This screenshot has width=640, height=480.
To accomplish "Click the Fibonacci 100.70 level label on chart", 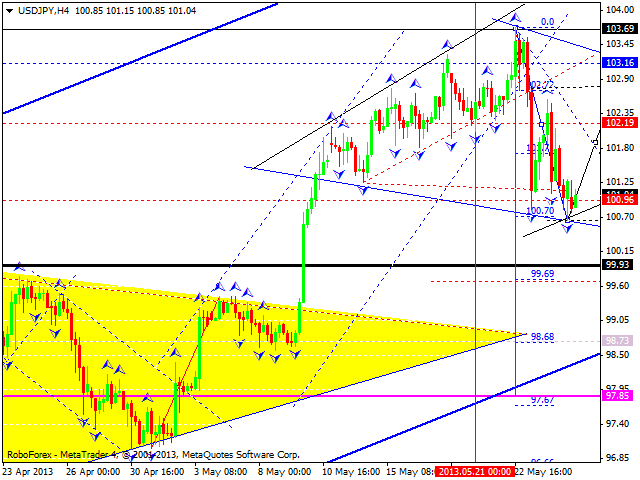I will point(540,211).
